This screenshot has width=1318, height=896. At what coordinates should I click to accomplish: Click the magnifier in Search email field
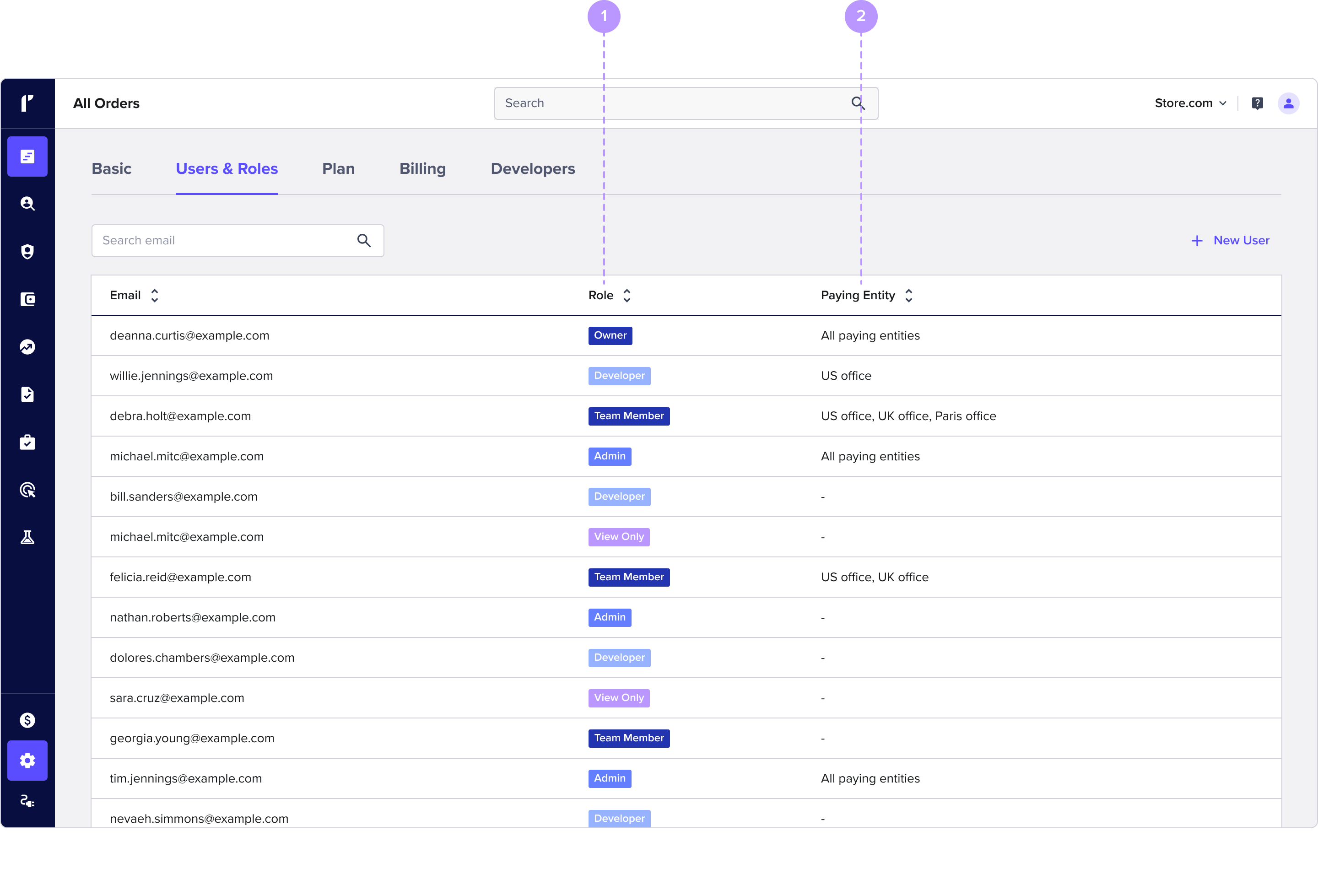coord(364,240)
